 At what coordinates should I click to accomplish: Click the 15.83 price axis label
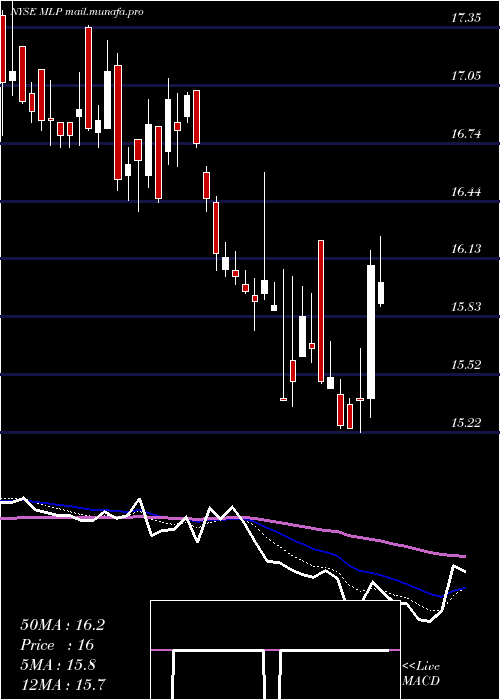(466, 307)
